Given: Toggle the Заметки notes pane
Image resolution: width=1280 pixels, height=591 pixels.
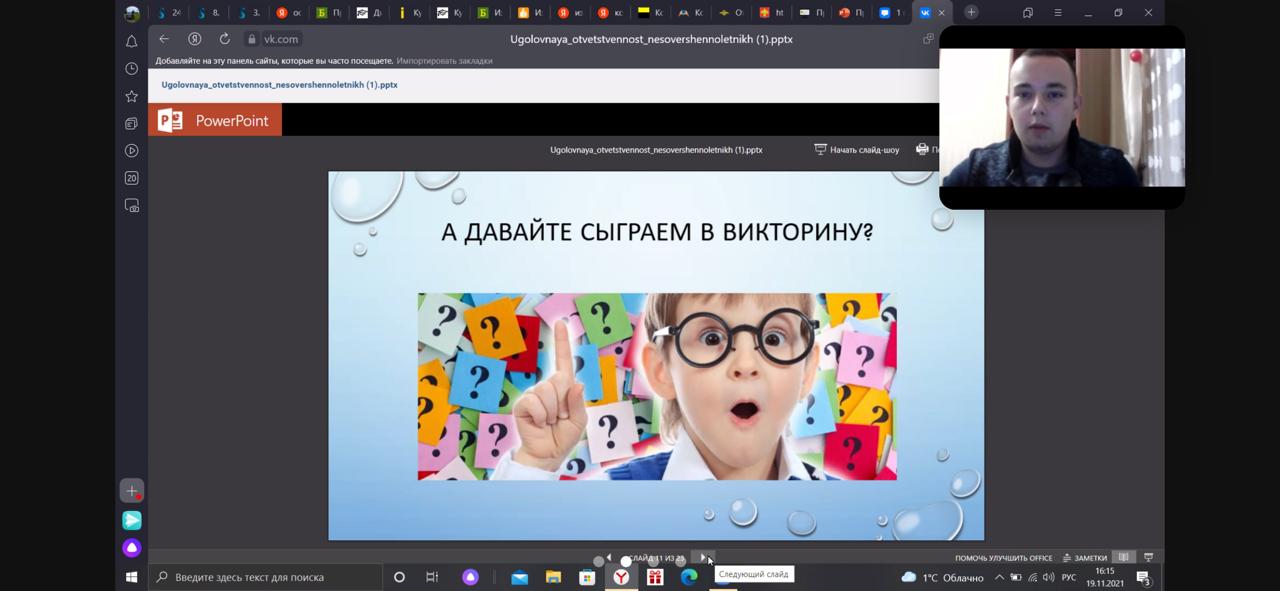Looking at the screenshot, I should [x=1085, y=558].
